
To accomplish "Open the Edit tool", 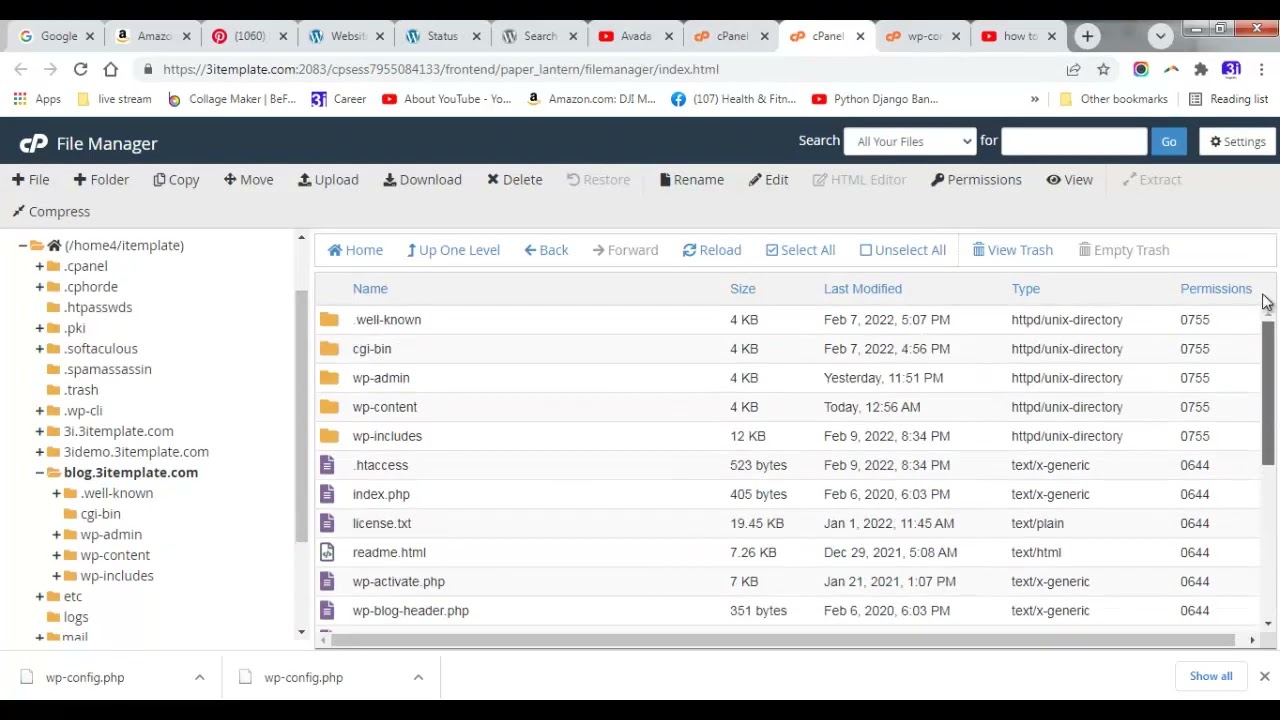I will 769,180.
